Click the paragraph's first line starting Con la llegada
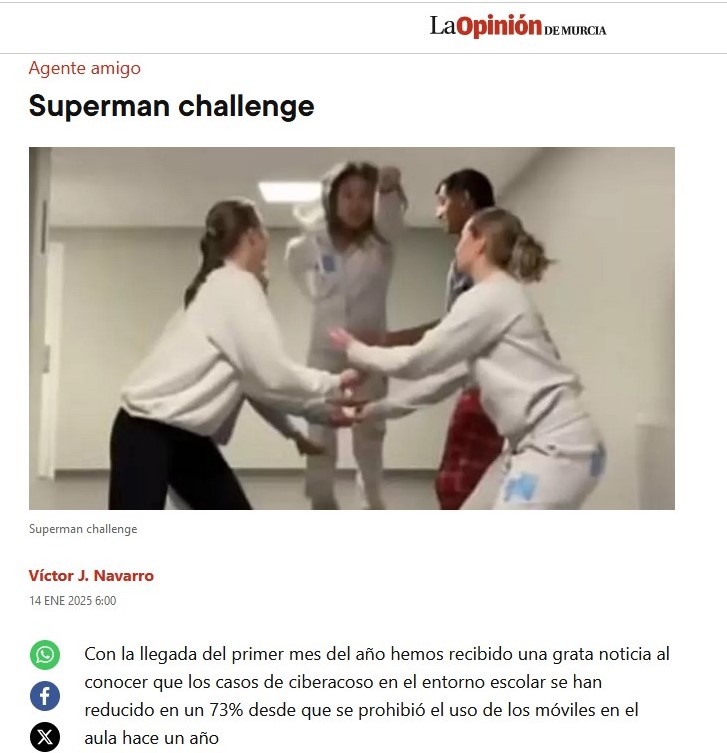 click(x=377, y=654)
